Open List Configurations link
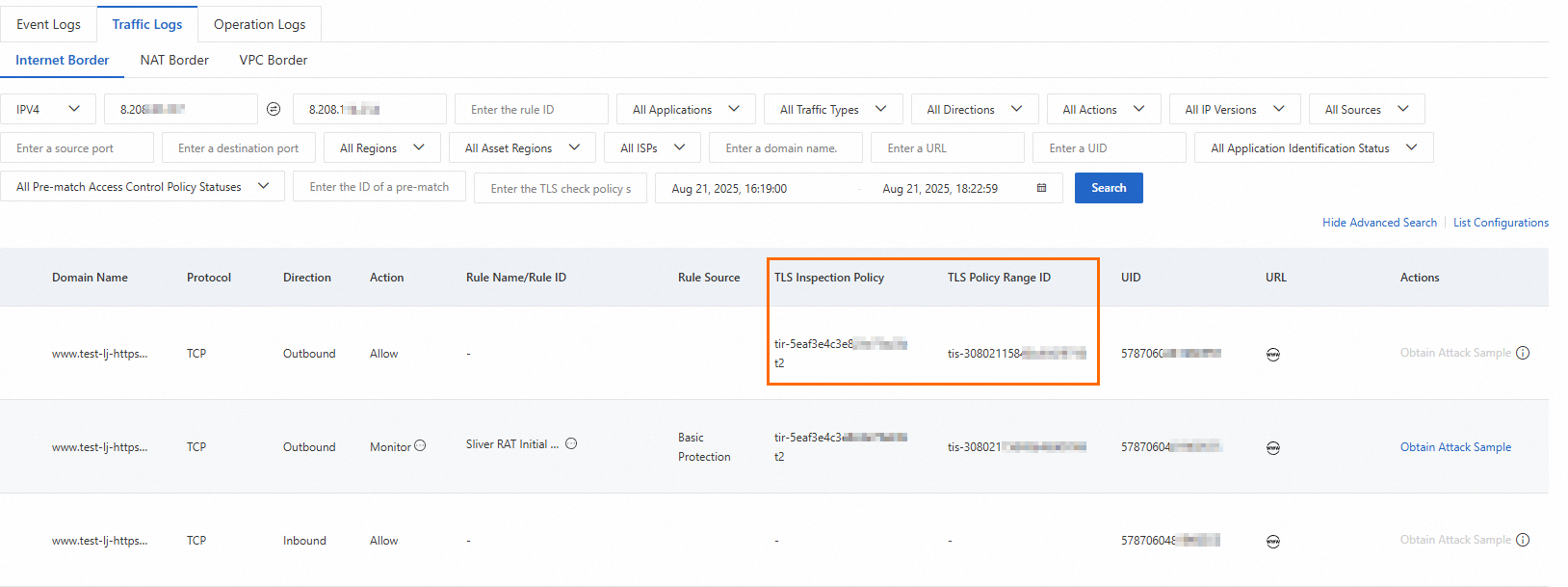This screenshot has width=1568, height=587. 1501,223
